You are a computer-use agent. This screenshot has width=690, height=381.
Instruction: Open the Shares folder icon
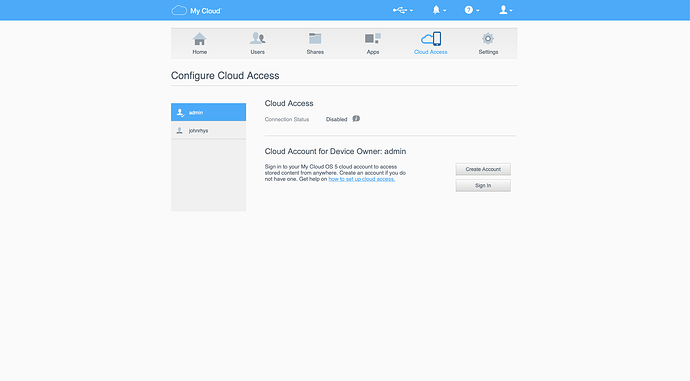tap(315, 38)
